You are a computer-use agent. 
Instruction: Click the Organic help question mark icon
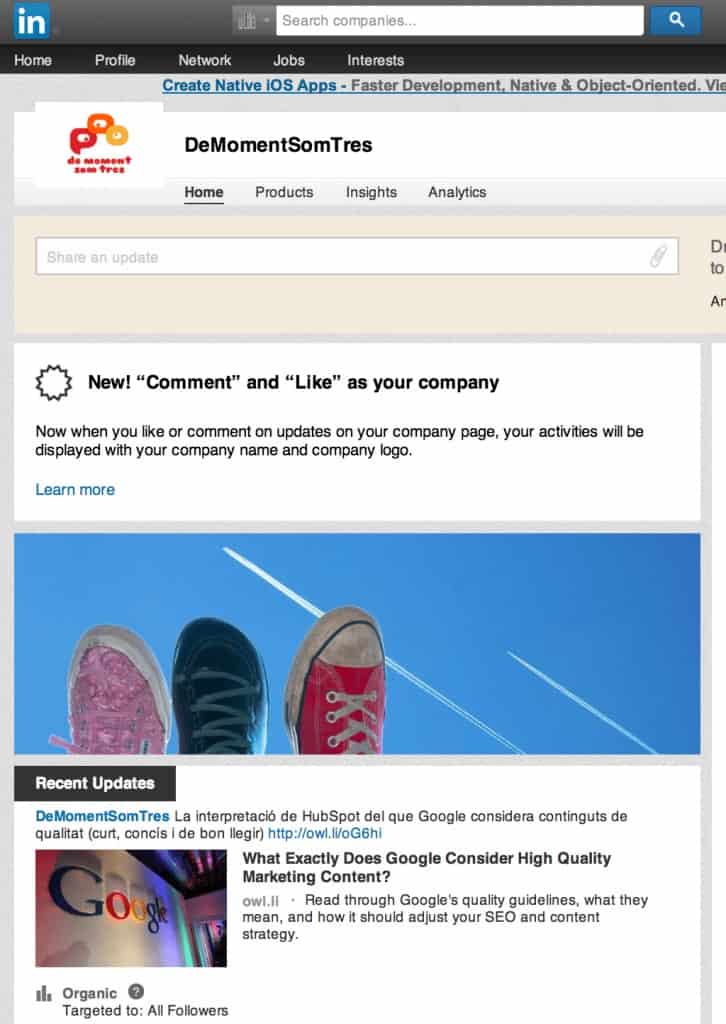point(136,991)
